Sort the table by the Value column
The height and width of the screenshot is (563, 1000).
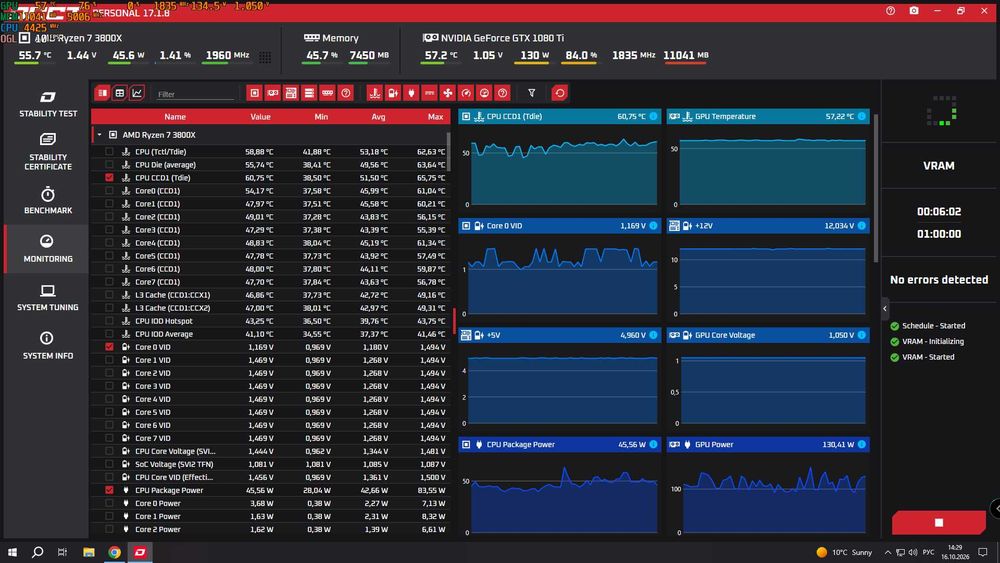point(260,117)
